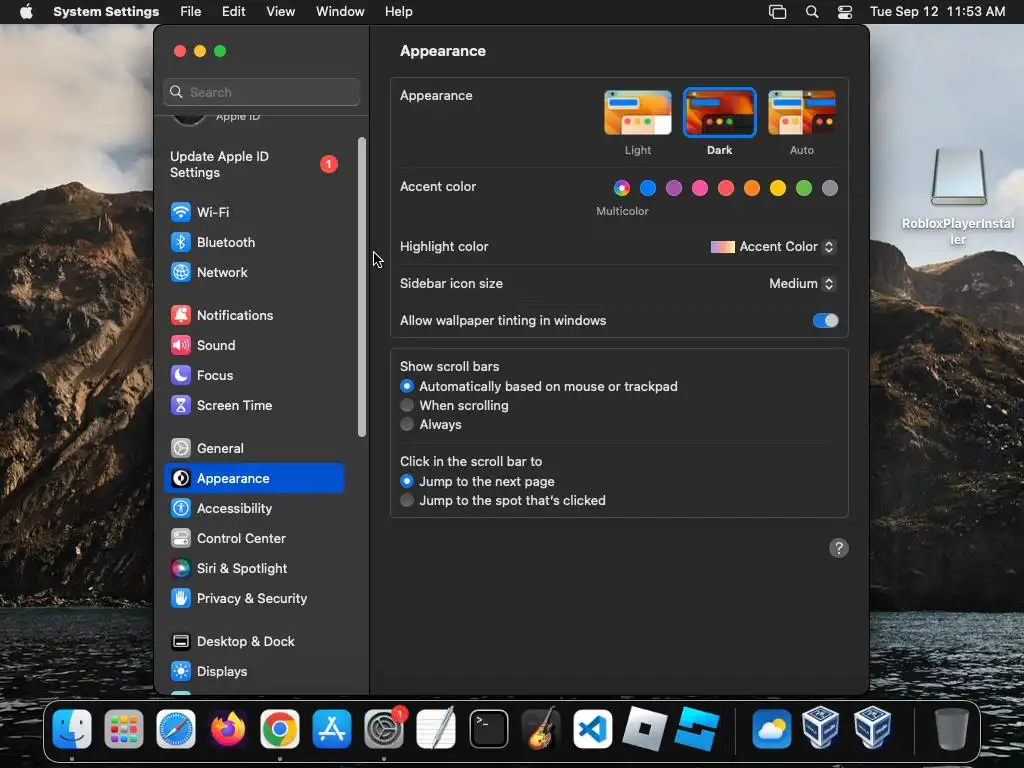Open the Window menu
Screen dimensions: 1024x768
coord(340,12)
